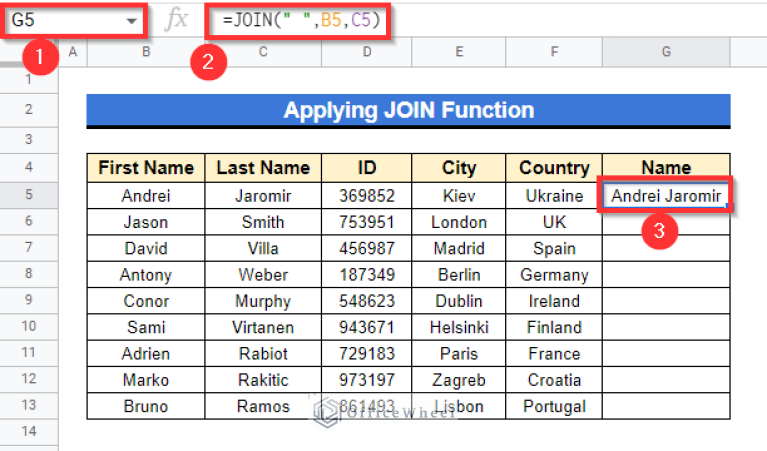Select the 'Conor' cell

coord(146,301)
